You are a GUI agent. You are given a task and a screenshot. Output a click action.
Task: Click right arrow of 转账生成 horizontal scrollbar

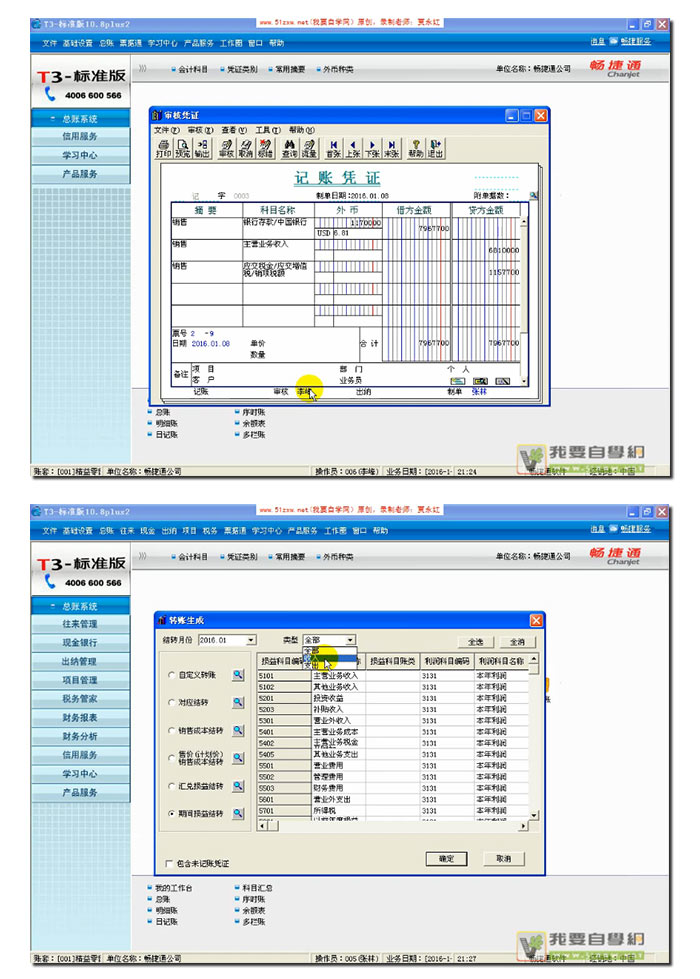pyautogui.click(x=523, y=826)
